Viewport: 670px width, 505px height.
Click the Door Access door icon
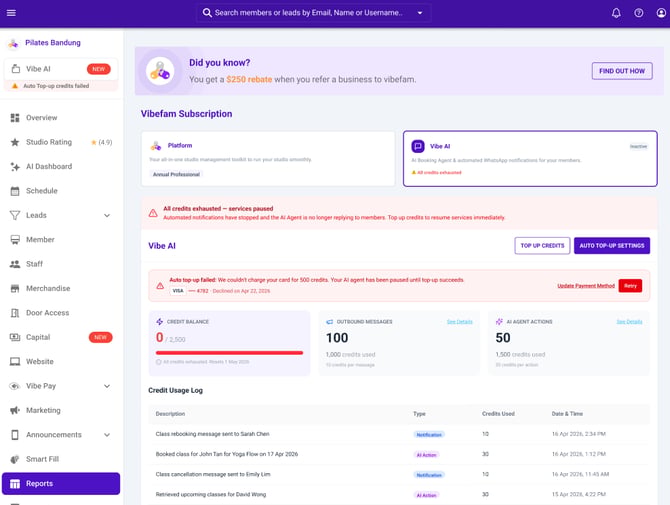(15, 313)
